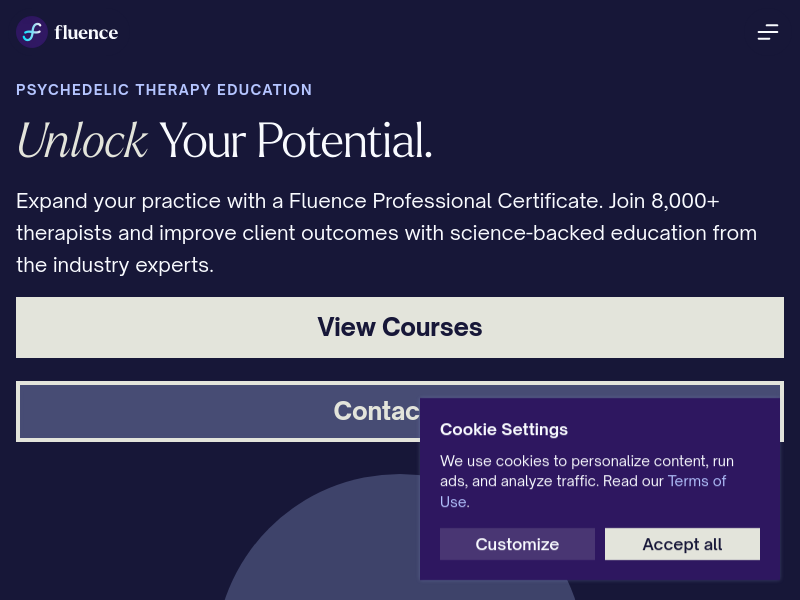Click 'the industry experts.' paragraph line
Image resolution: width=800 pixels, height=600 pixels.
click(x=115, y=265)
